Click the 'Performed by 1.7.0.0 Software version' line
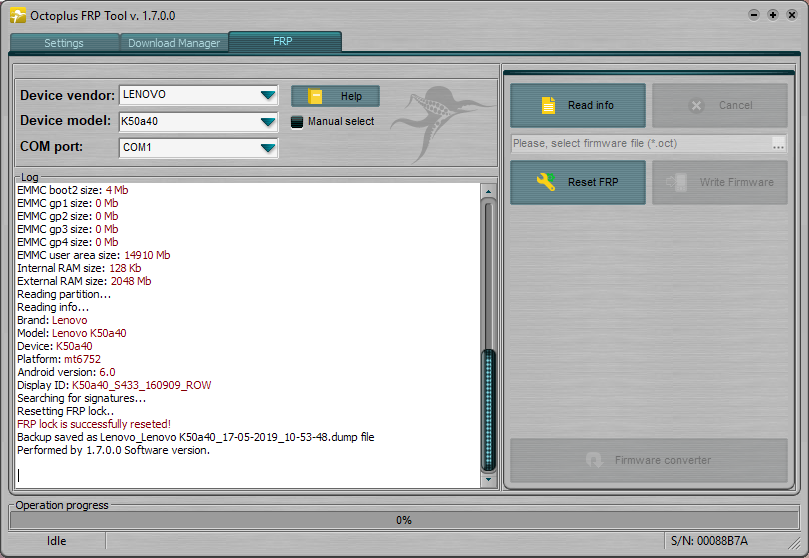This screenshot has height=558, width=809. 114,450
